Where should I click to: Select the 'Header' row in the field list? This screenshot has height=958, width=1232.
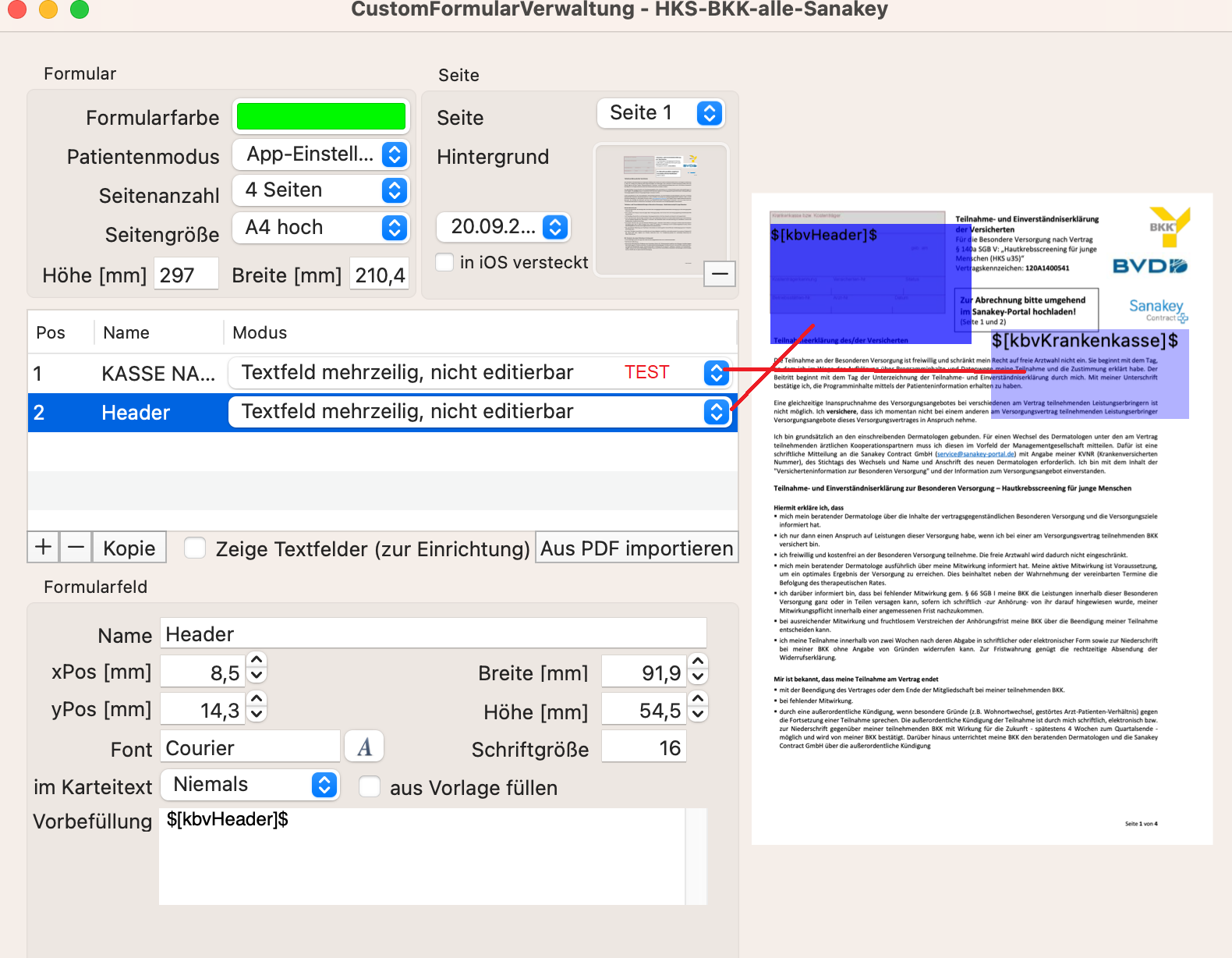pyautogui.click(x=382, y=413)
